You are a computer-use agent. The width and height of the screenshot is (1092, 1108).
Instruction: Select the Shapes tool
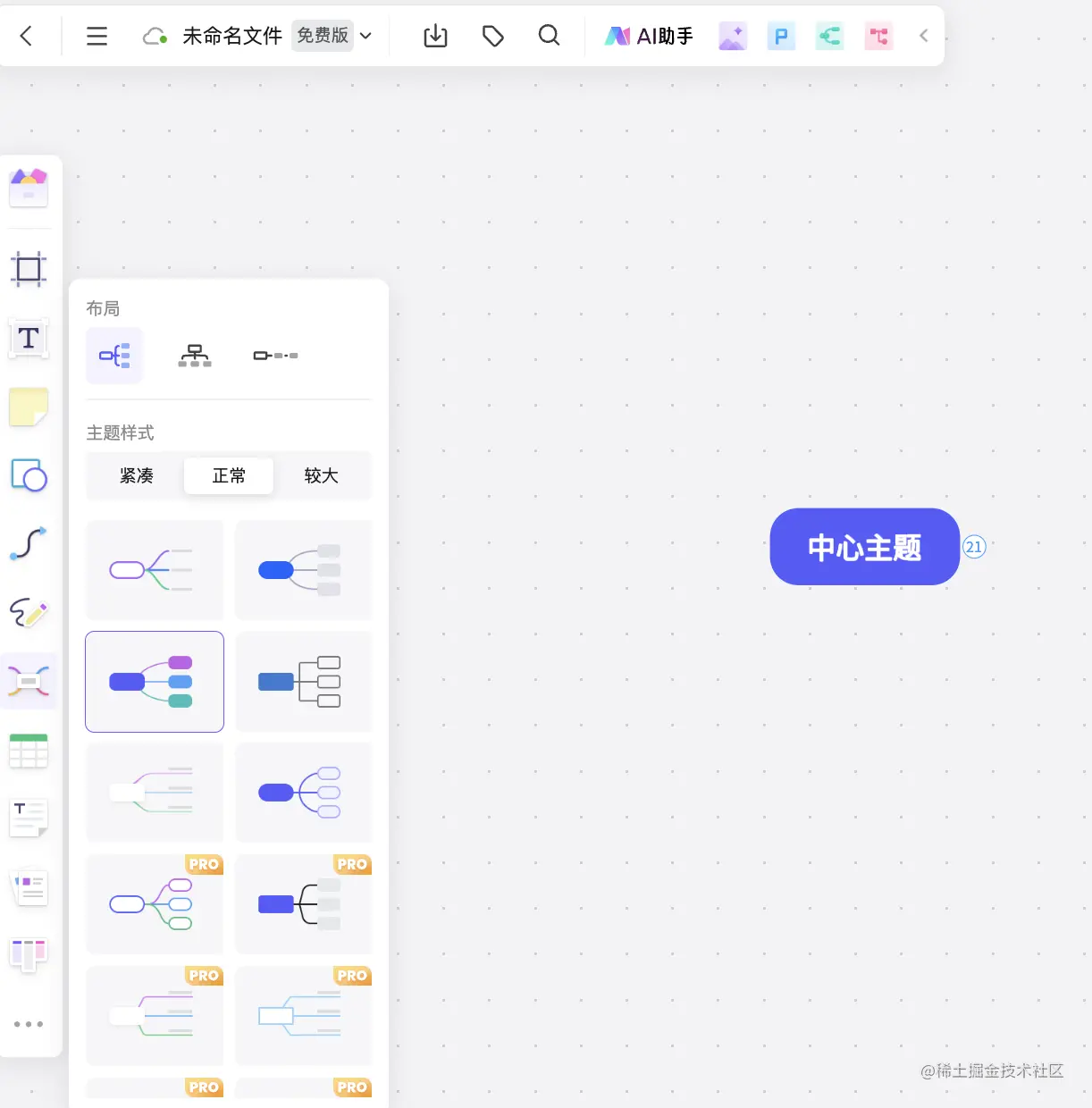tap(29, 475)
